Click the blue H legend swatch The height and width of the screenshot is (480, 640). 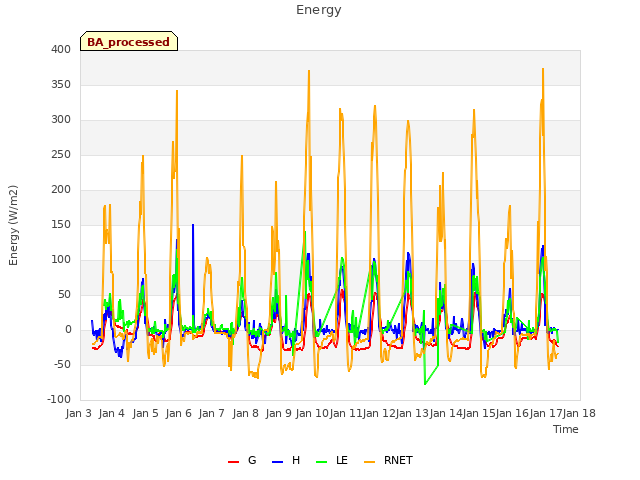coord(278,462)
